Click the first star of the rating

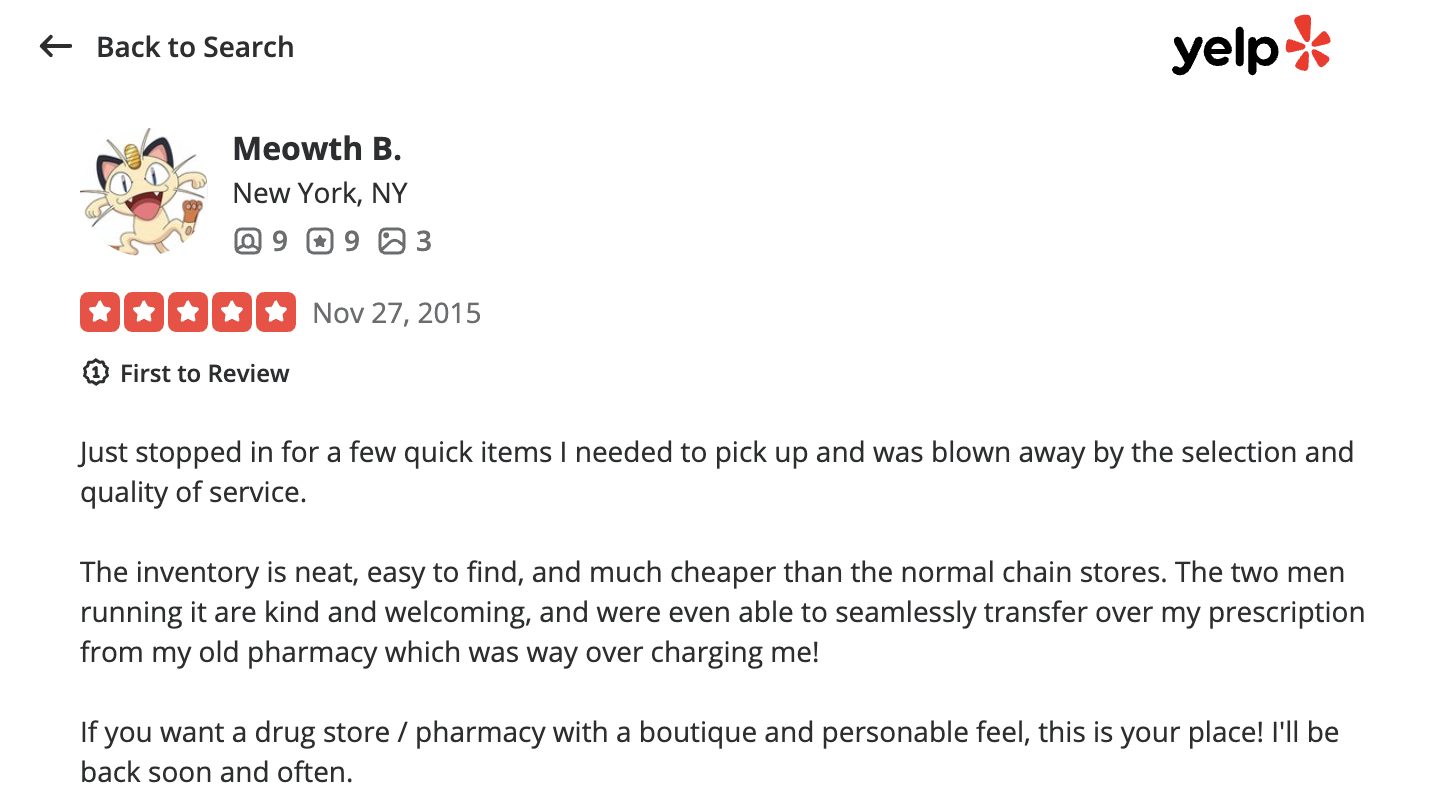click(100, 312)
